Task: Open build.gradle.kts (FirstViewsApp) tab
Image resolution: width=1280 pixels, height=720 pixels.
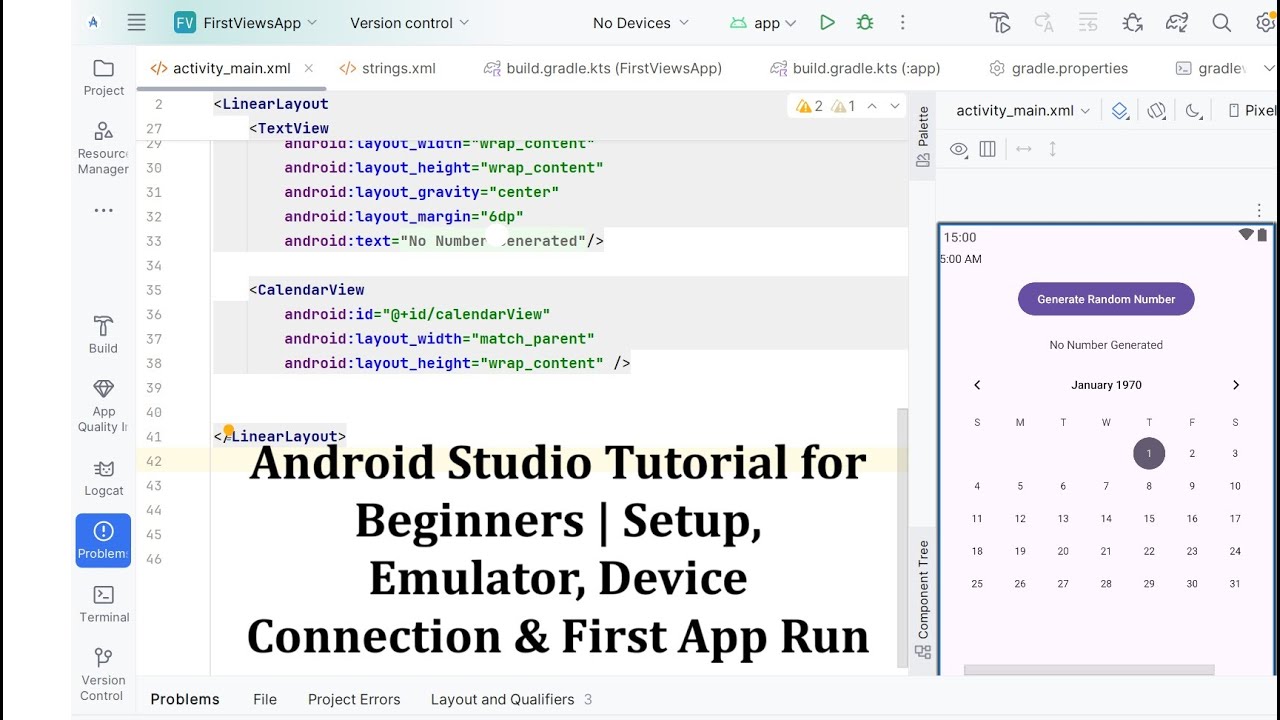Action: click(x=602, y=68)
